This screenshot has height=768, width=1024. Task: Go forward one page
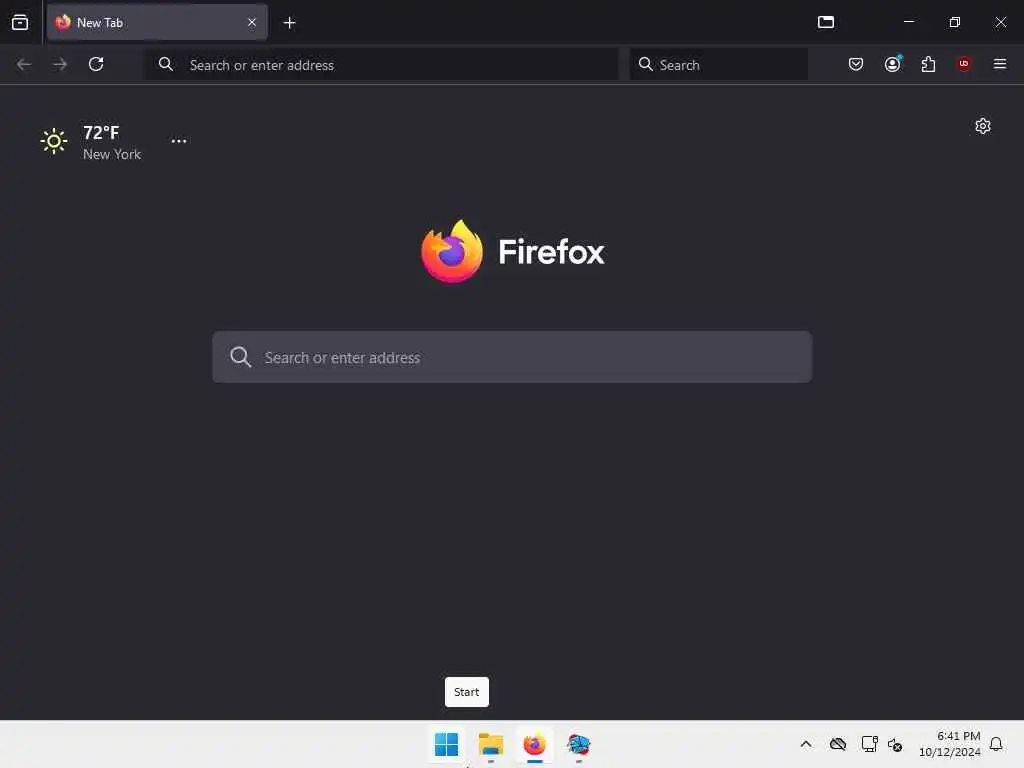[60, 64]
